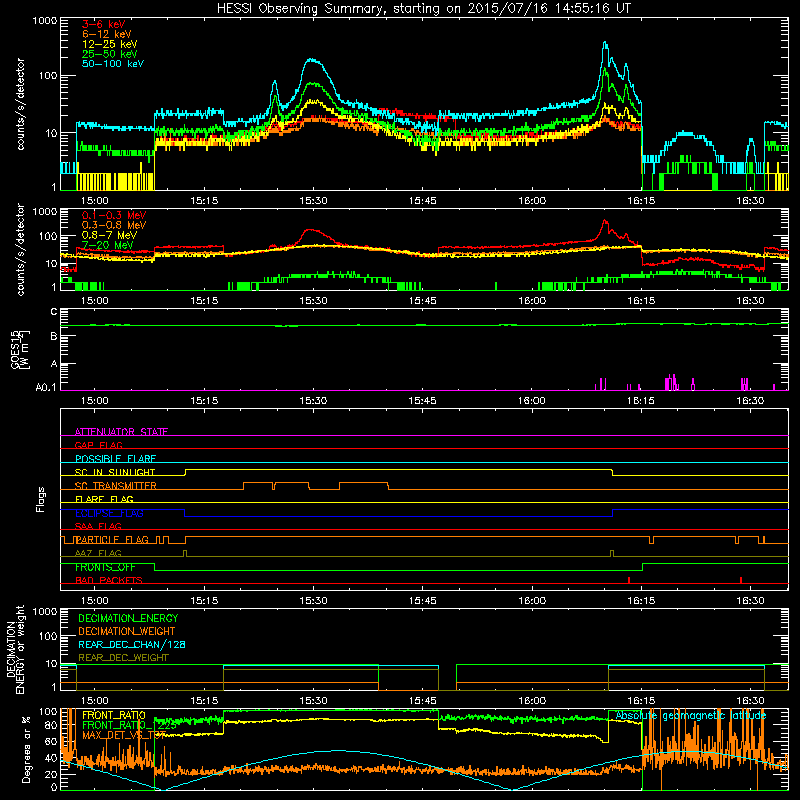Click the '16:00' tick under the Flags panel
This screenshot has width=800, height=800.
[x=532, y=601]
